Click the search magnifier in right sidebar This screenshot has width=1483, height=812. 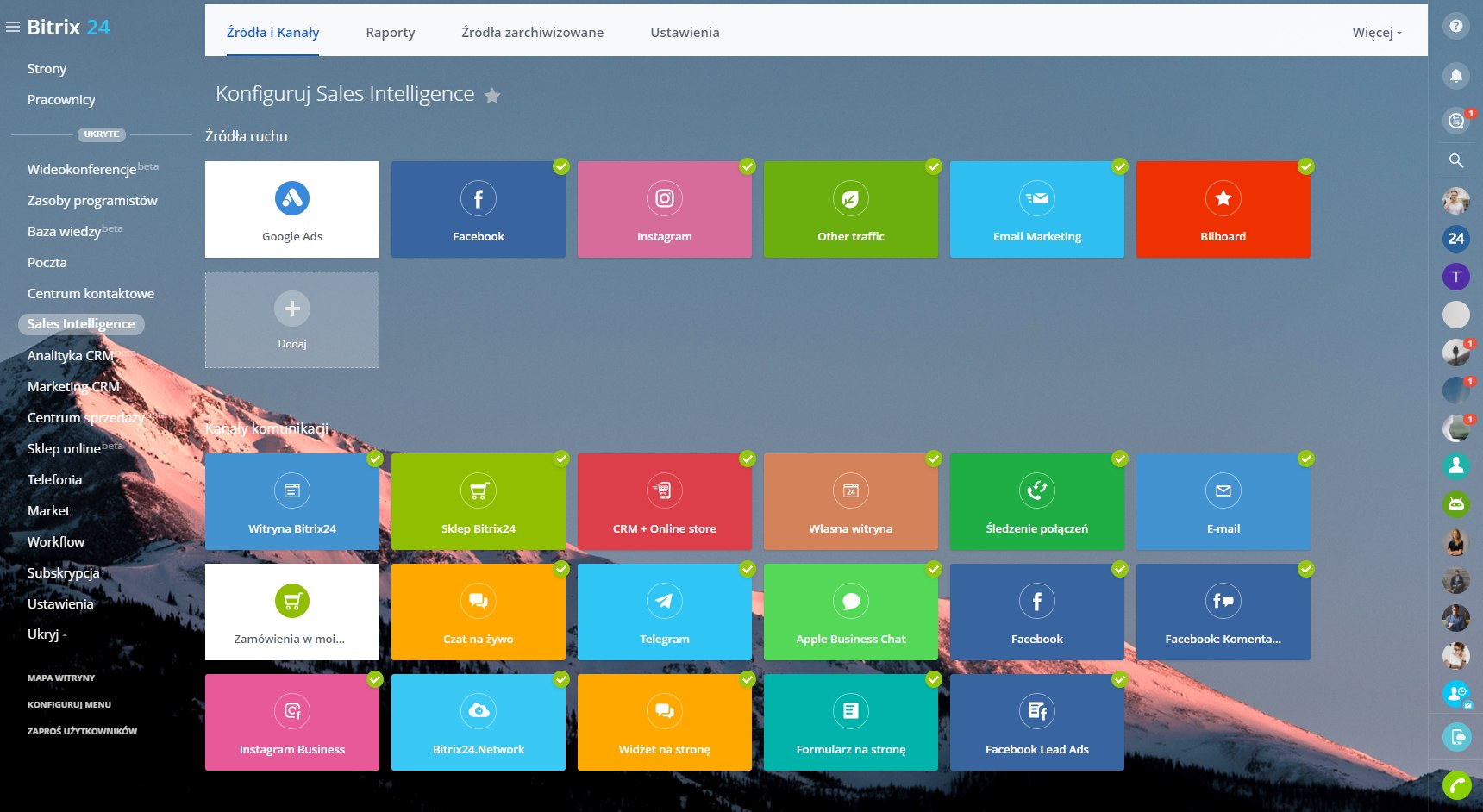[x=1455, y=160]
